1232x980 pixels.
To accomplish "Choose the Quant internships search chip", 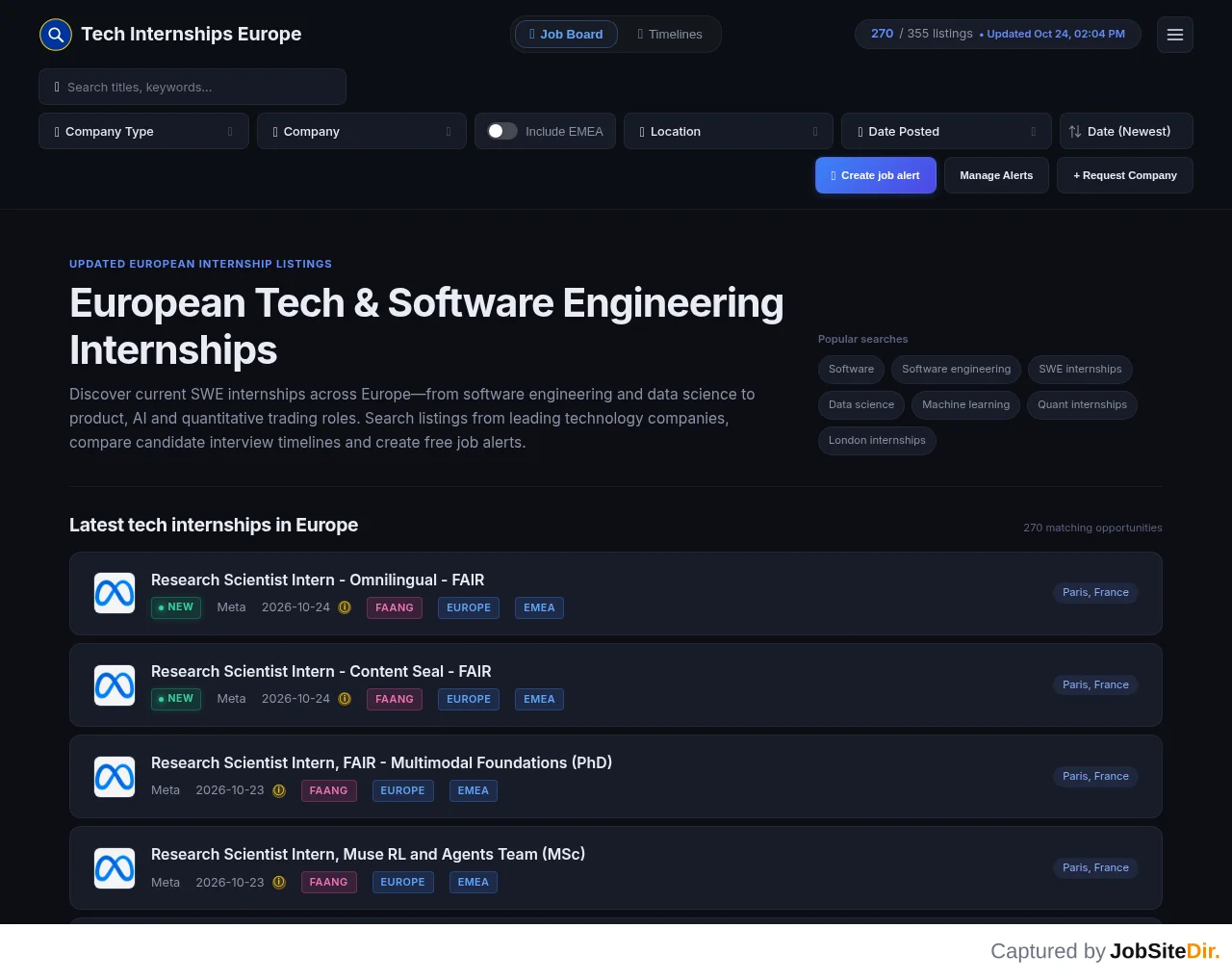I will click(1083, 404).
